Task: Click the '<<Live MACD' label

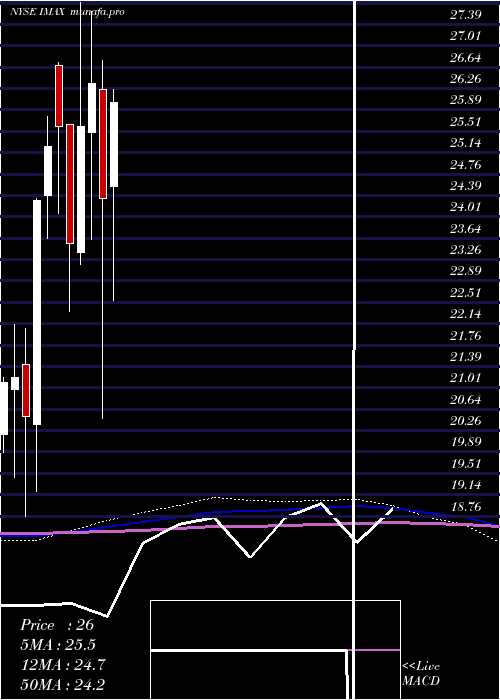Action: [421, 674]
